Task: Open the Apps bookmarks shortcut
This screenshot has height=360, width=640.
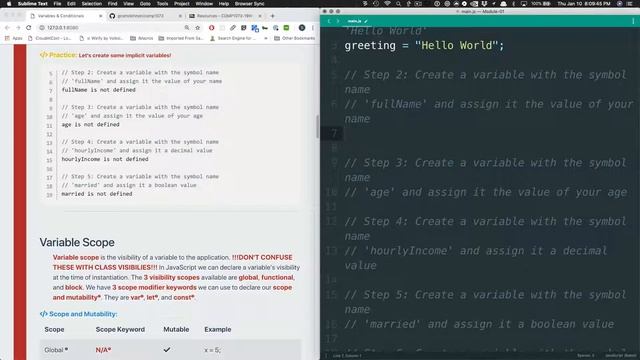Action: [13, 38]
